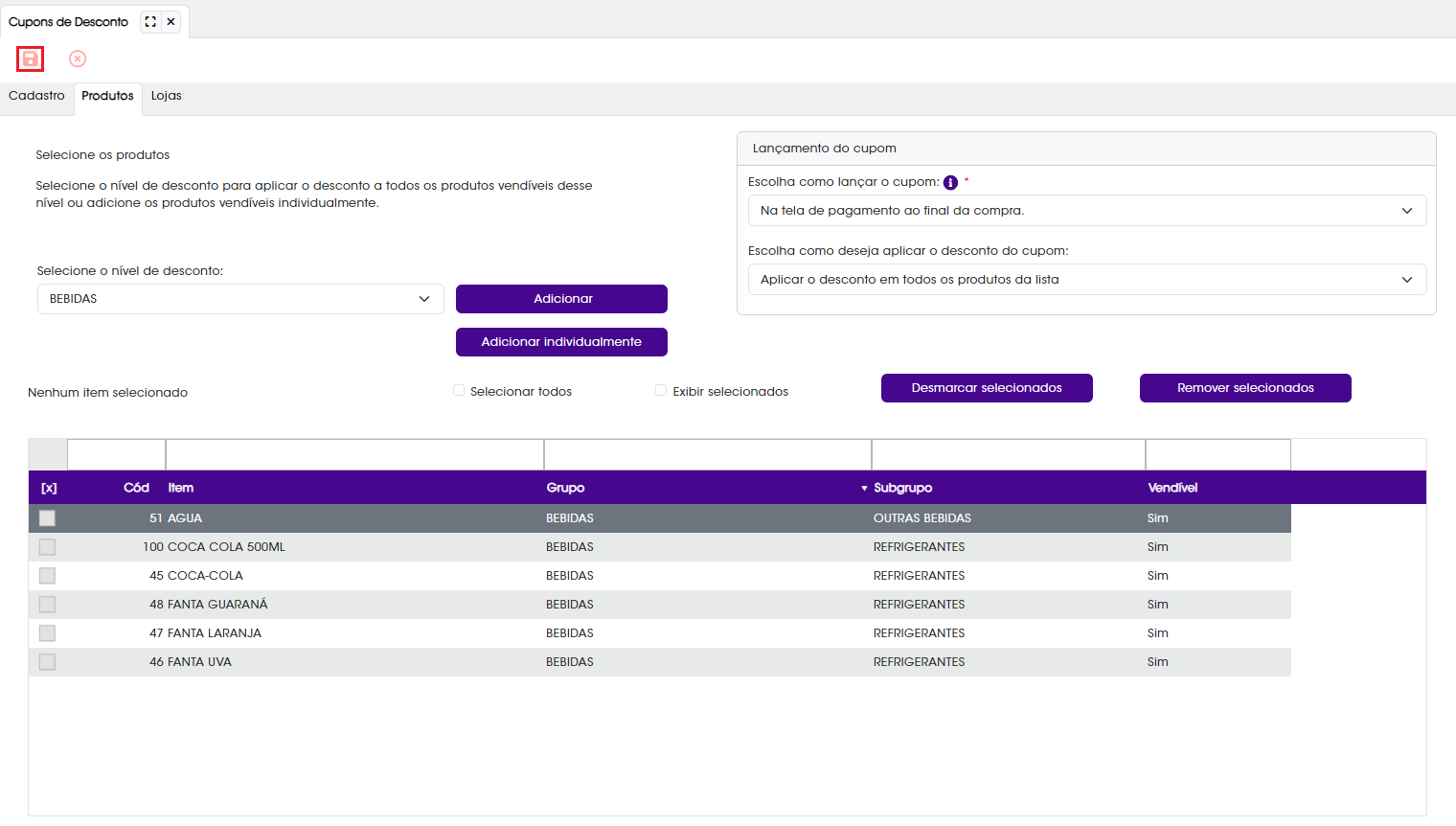The image size is (1456, 826).
Task: Click FANTA LARANJA item name
Action: 215,633
